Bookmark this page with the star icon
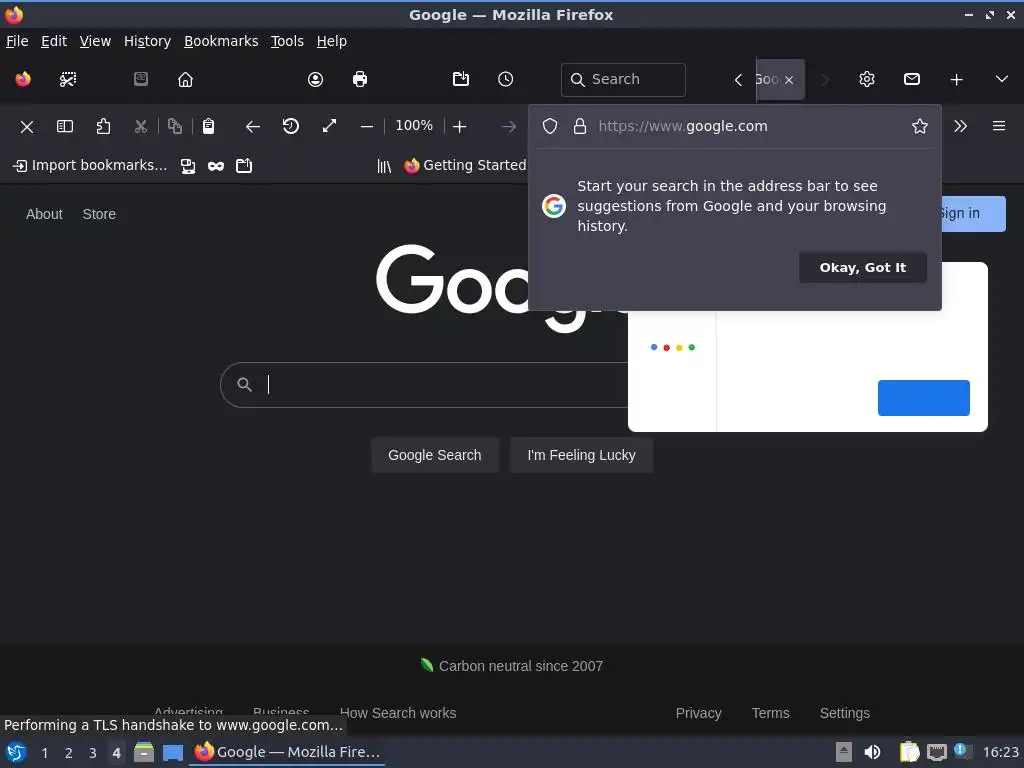The image size is (1024, 768). 920,126
